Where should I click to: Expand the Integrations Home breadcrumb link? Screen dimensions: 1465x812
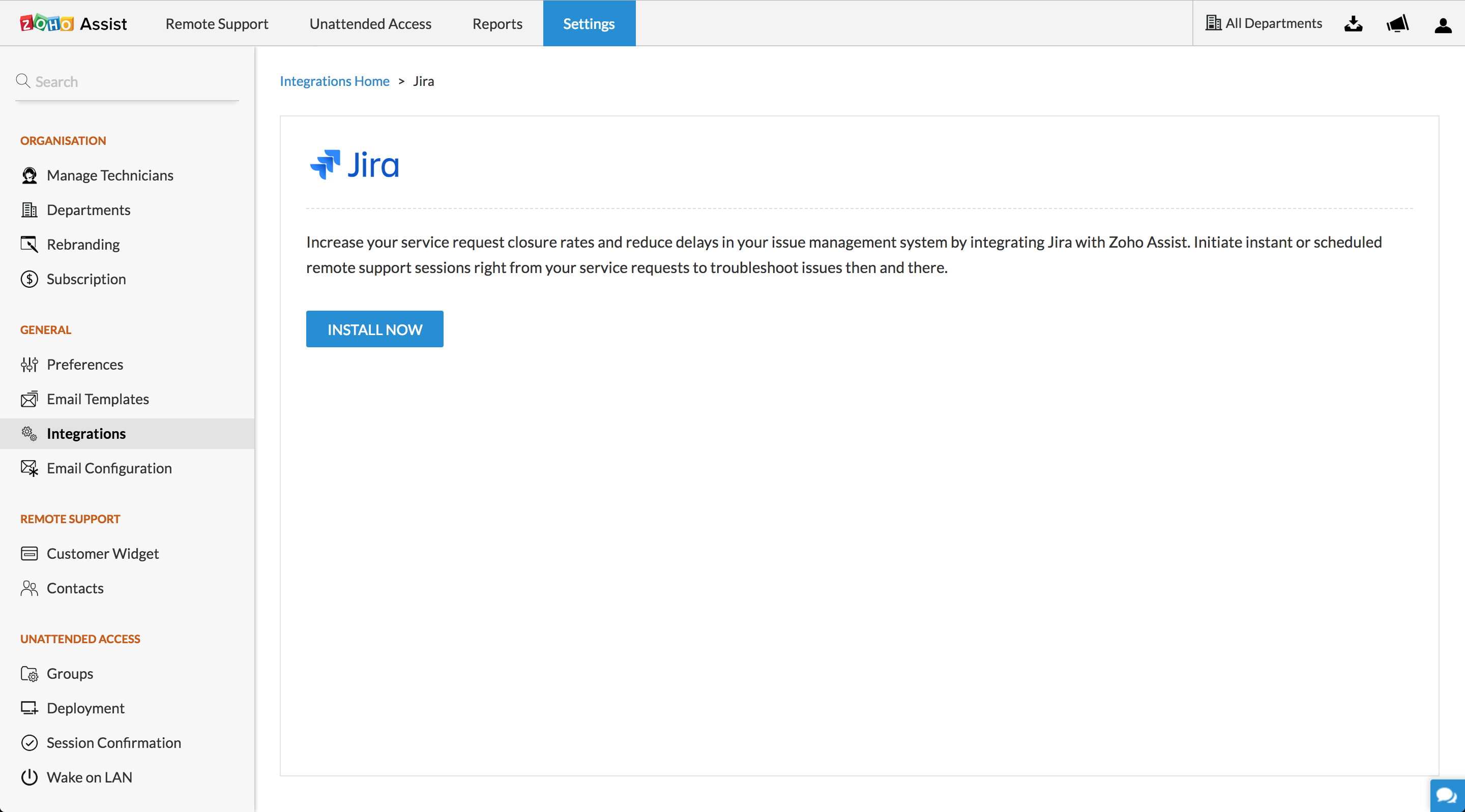pos(334,81)
